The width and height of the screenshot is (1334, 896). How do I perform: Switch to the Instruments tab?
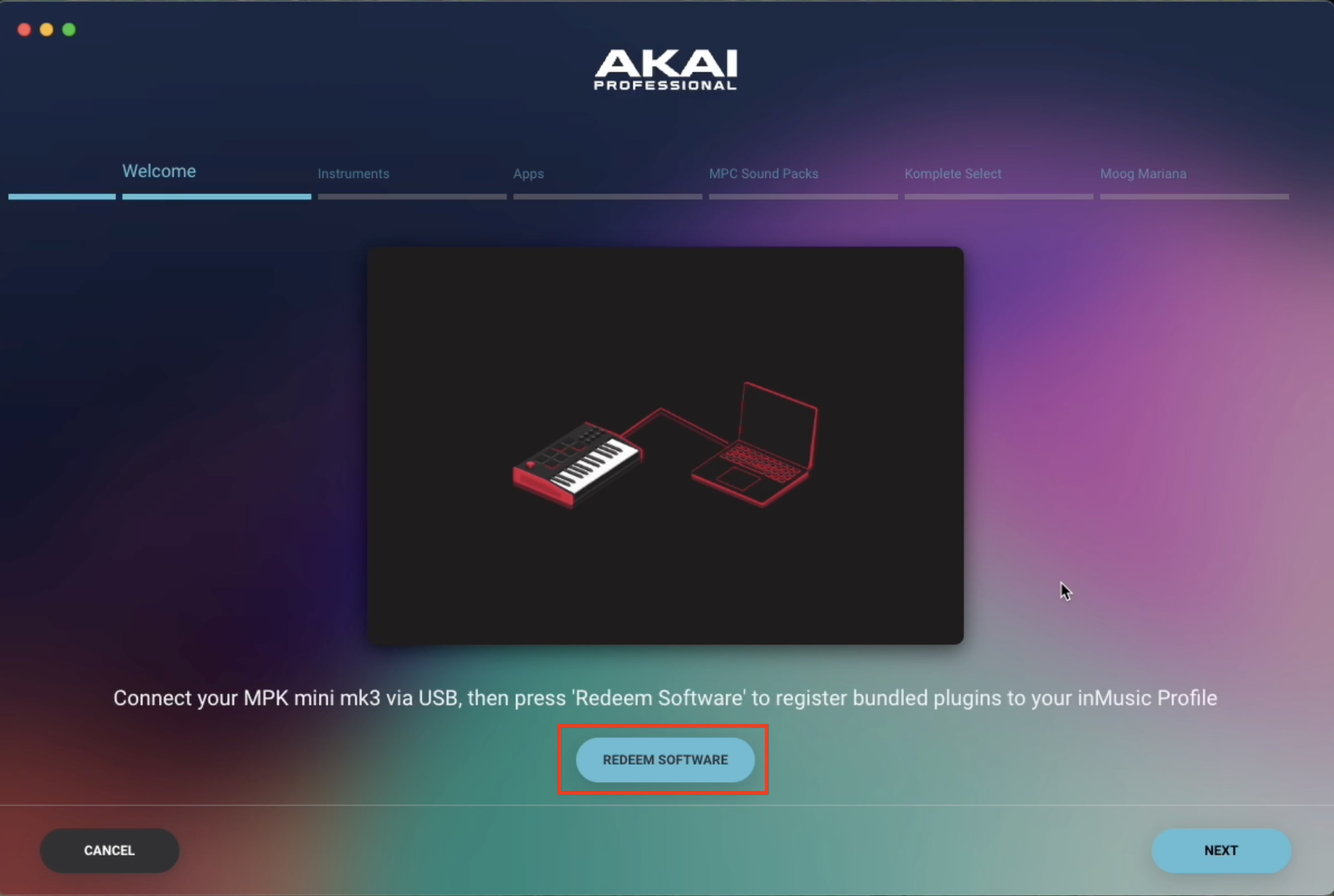coord(353,174)
